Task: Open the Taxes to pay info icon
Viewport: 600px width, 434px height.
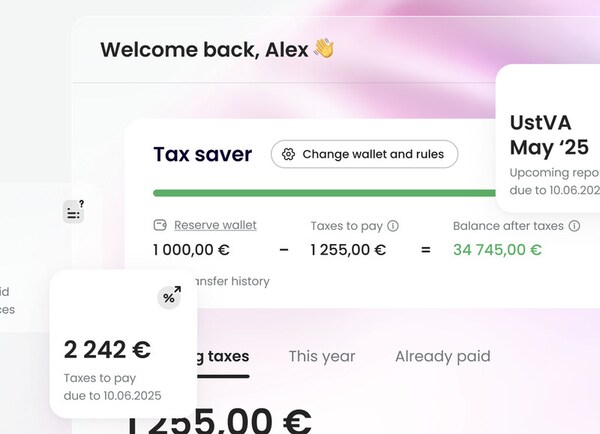Action: tap(393, 226)
